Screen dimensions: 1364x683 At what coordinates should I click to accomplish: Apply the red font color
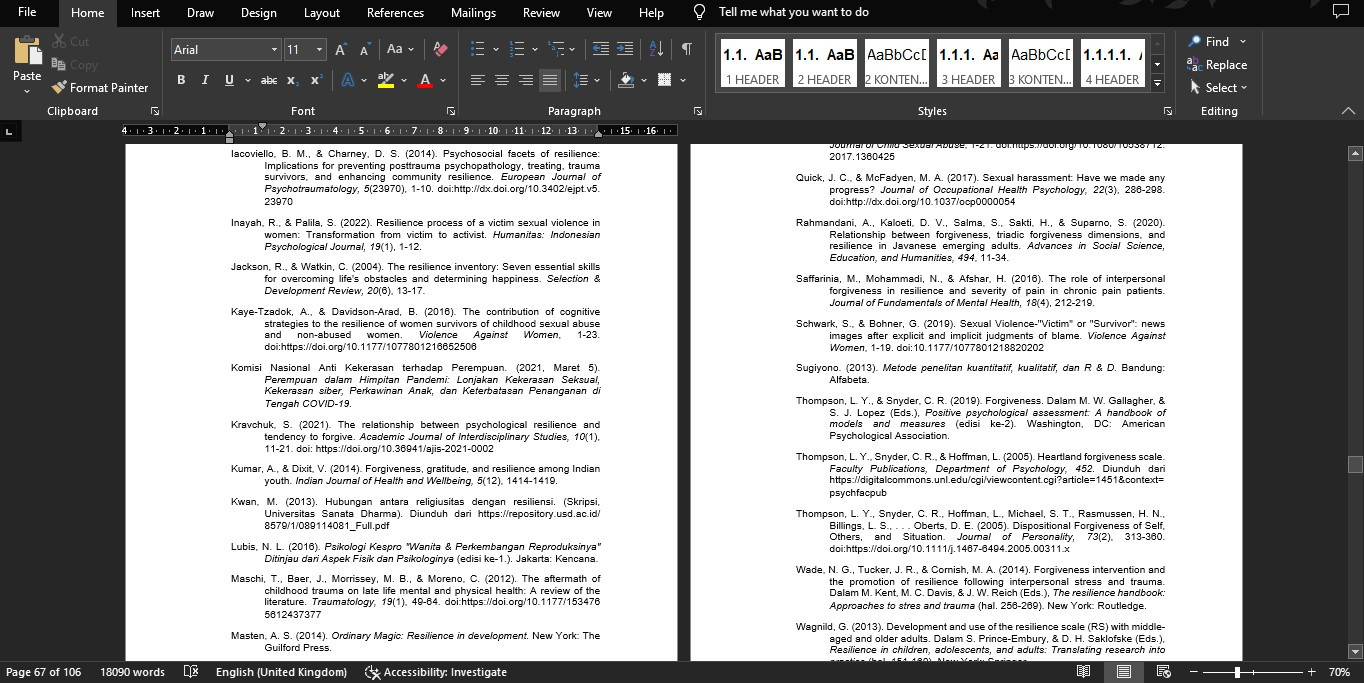pyautogui.click(x=425, y=80)
